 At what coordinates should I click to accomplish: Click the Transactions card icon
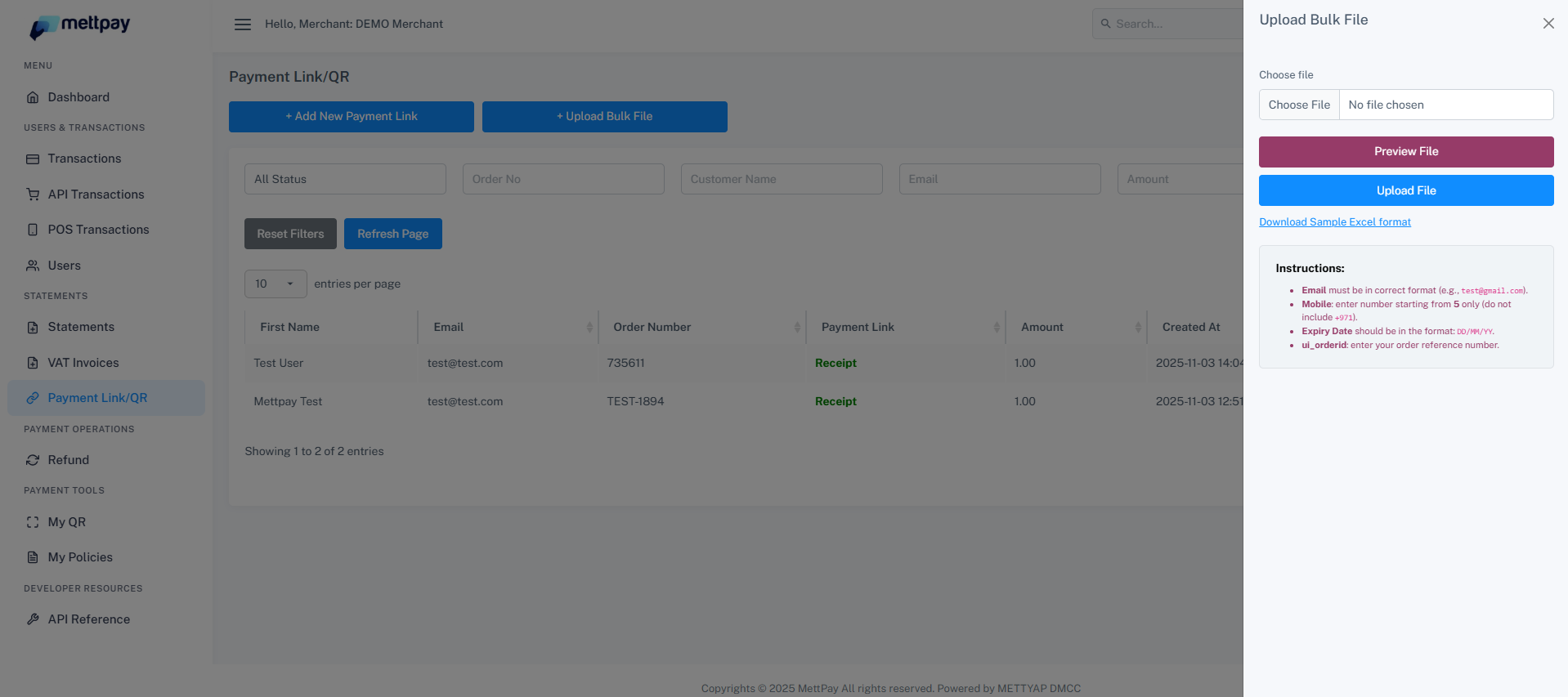click(x=33, y=159)
